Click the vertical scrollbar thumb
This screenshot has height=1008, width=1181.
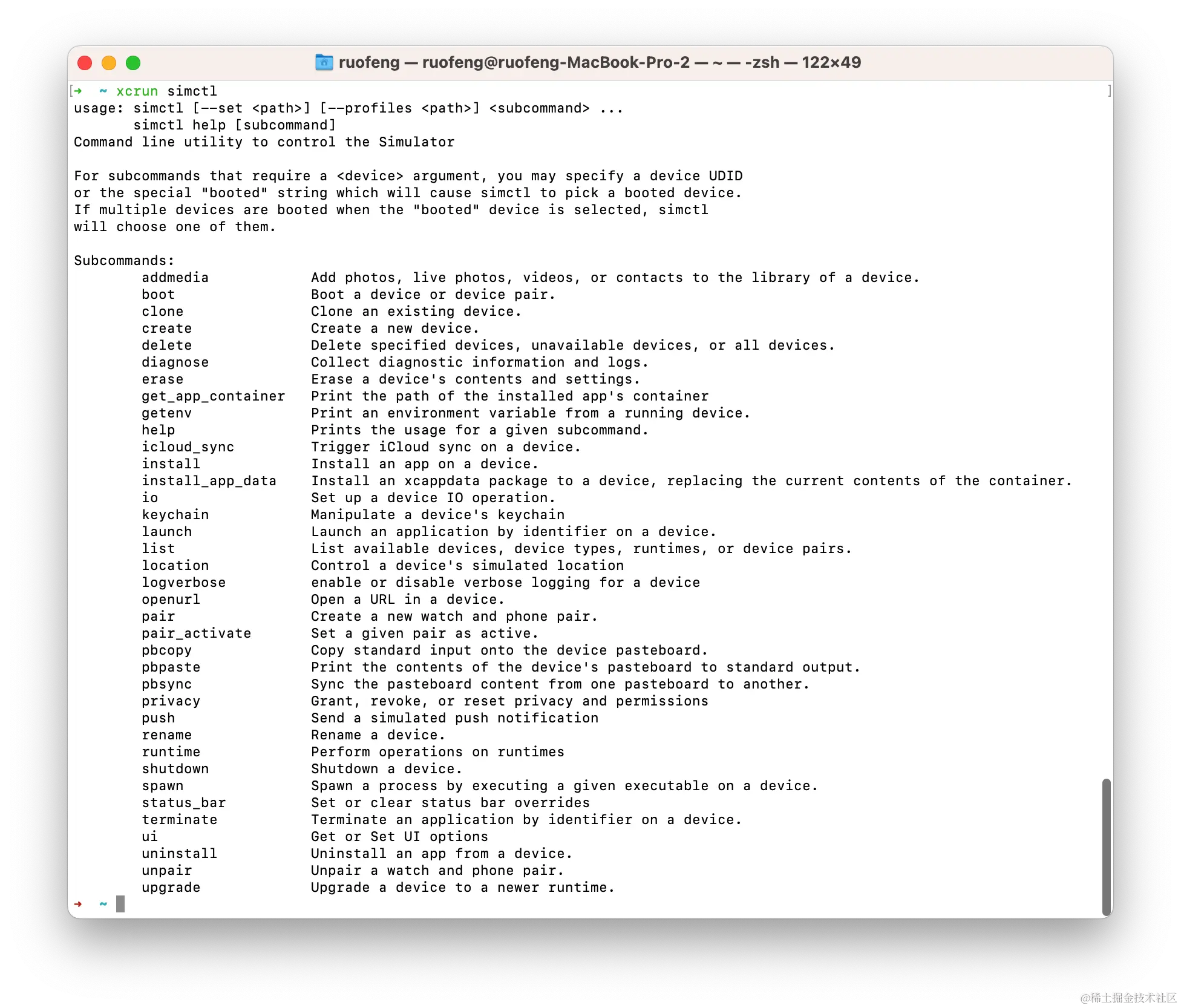coord(1106,847)
